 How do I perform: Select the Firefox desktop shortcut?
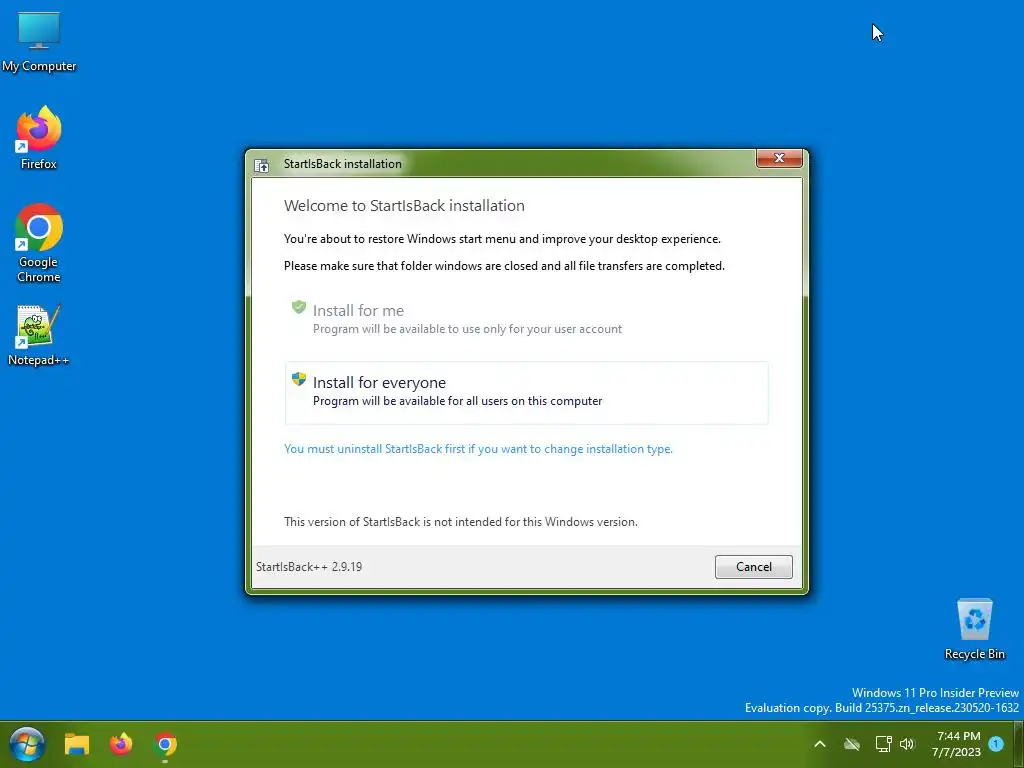click(39, 138)
